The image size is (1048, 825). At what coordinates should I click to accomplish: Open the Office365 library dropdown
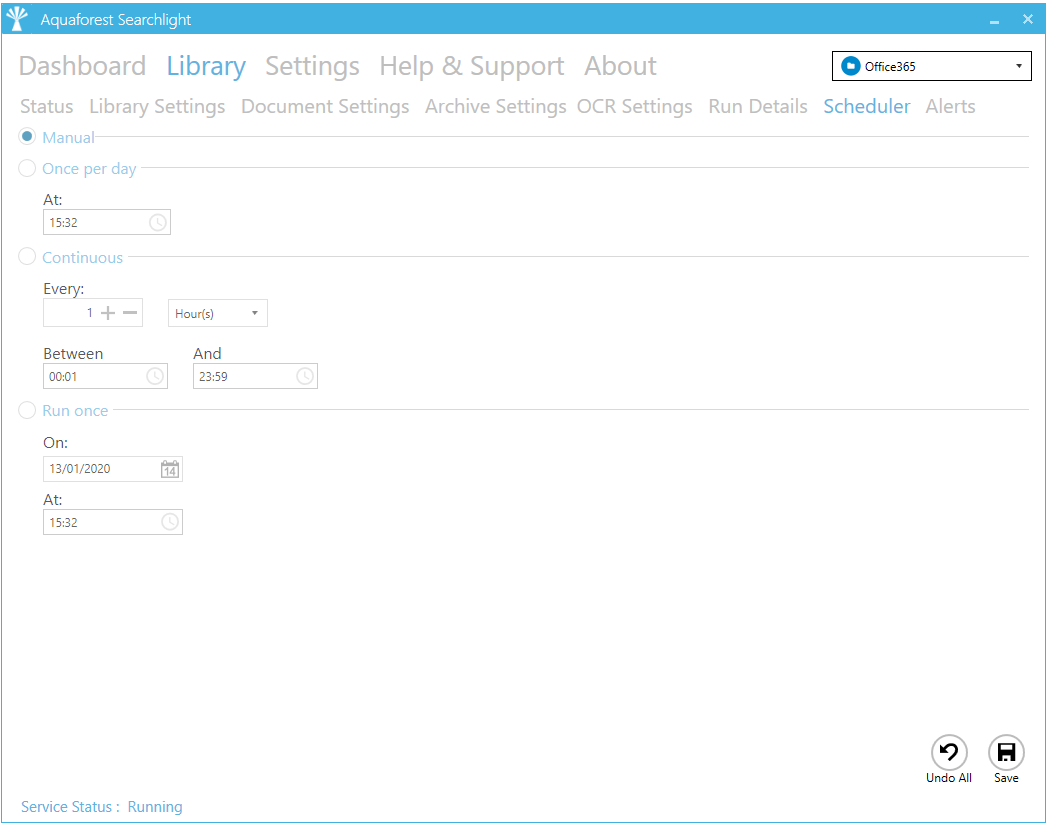click(931, 67)
